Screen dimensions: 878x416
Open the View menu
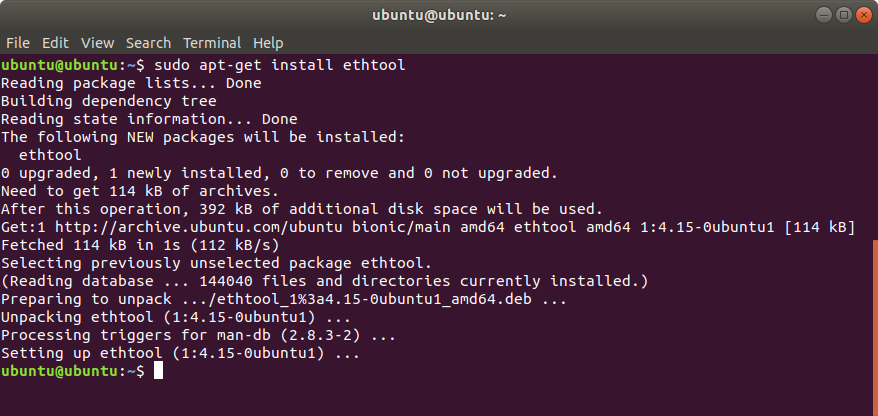click(x=97, y=43)
